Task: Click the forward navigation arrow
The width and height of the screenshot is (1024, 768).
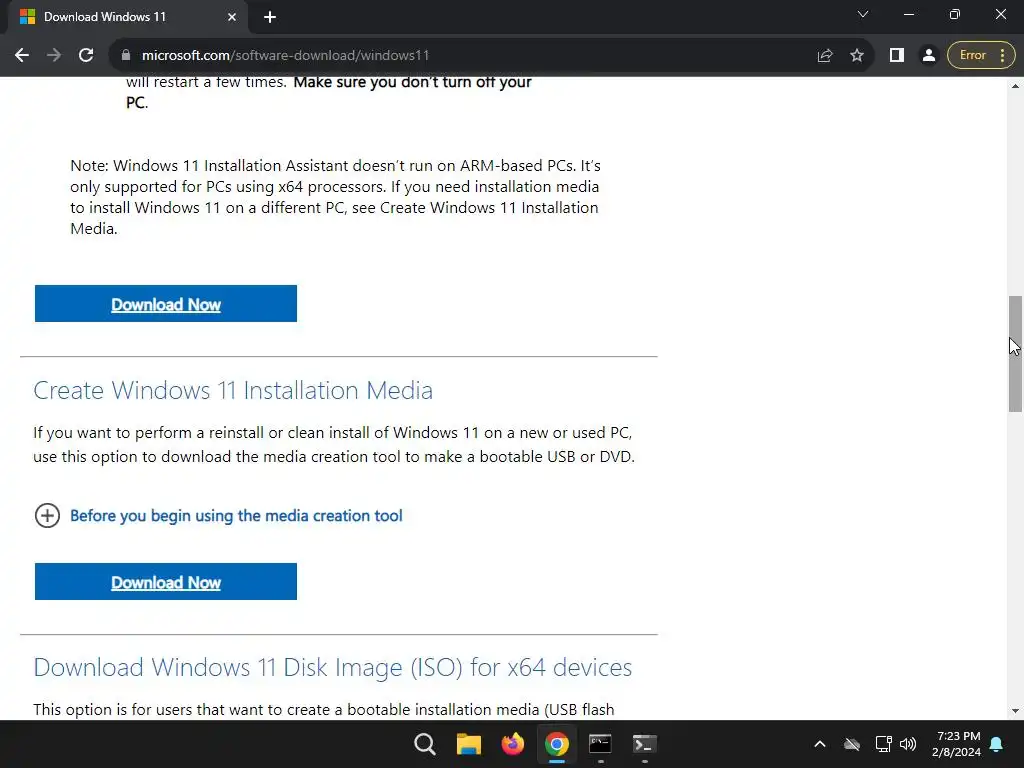Action: [x=54, y=56]
